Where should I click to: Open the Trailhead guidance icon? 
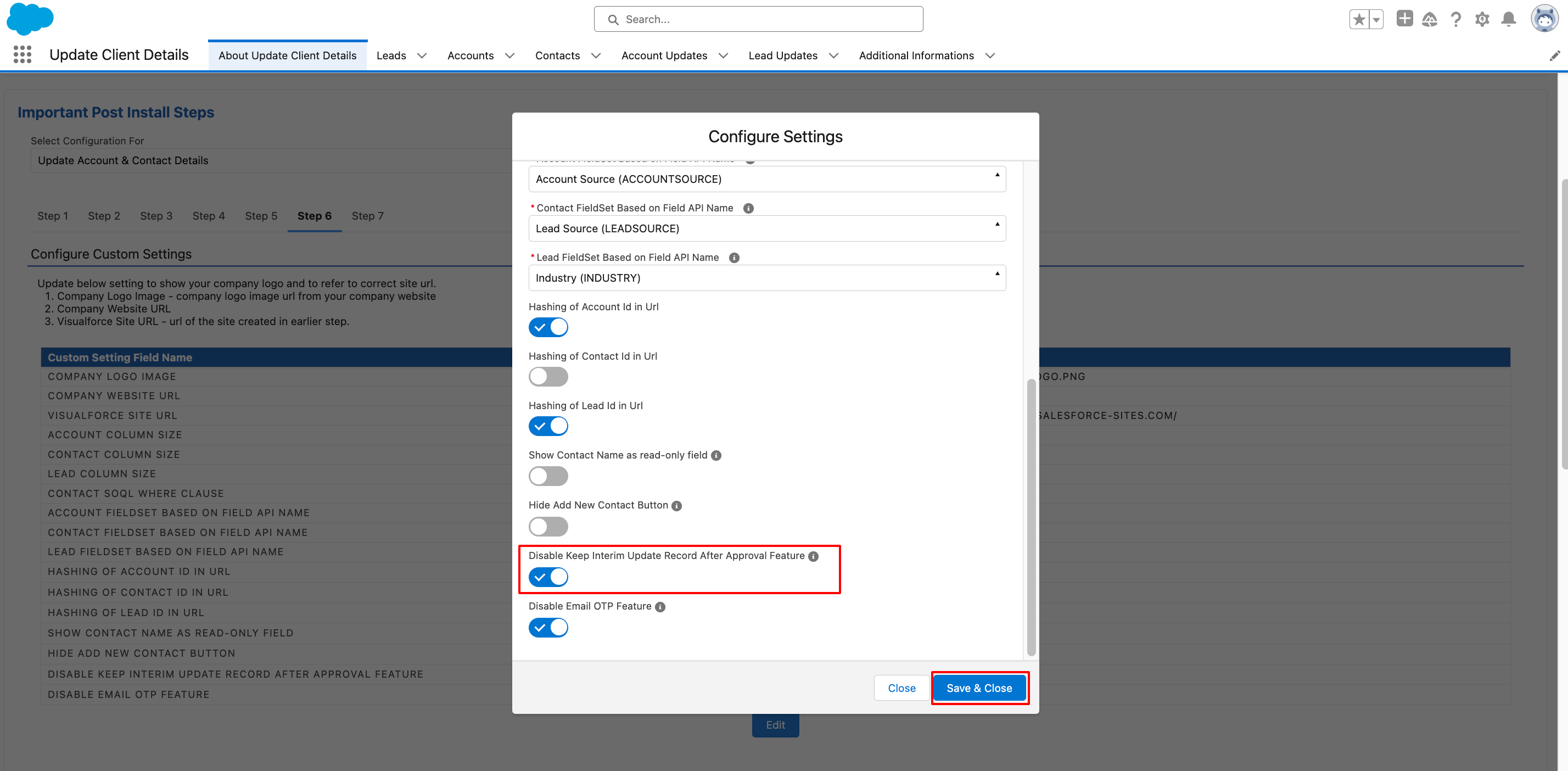tap(1429, 19)
